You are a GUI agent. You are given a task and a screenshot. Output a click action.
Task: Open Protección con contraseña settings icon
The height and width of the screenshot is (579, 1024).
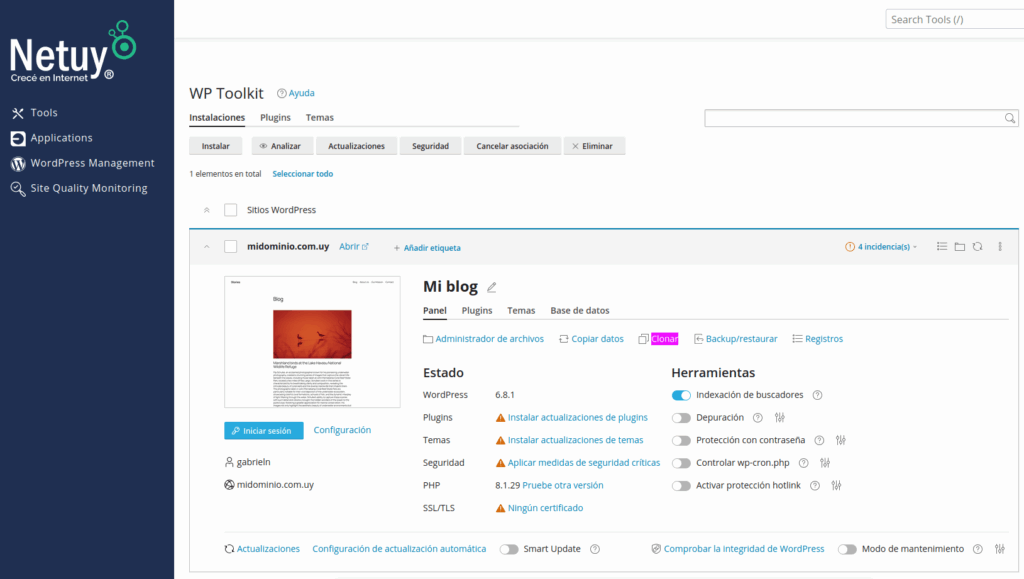(841, 441)
